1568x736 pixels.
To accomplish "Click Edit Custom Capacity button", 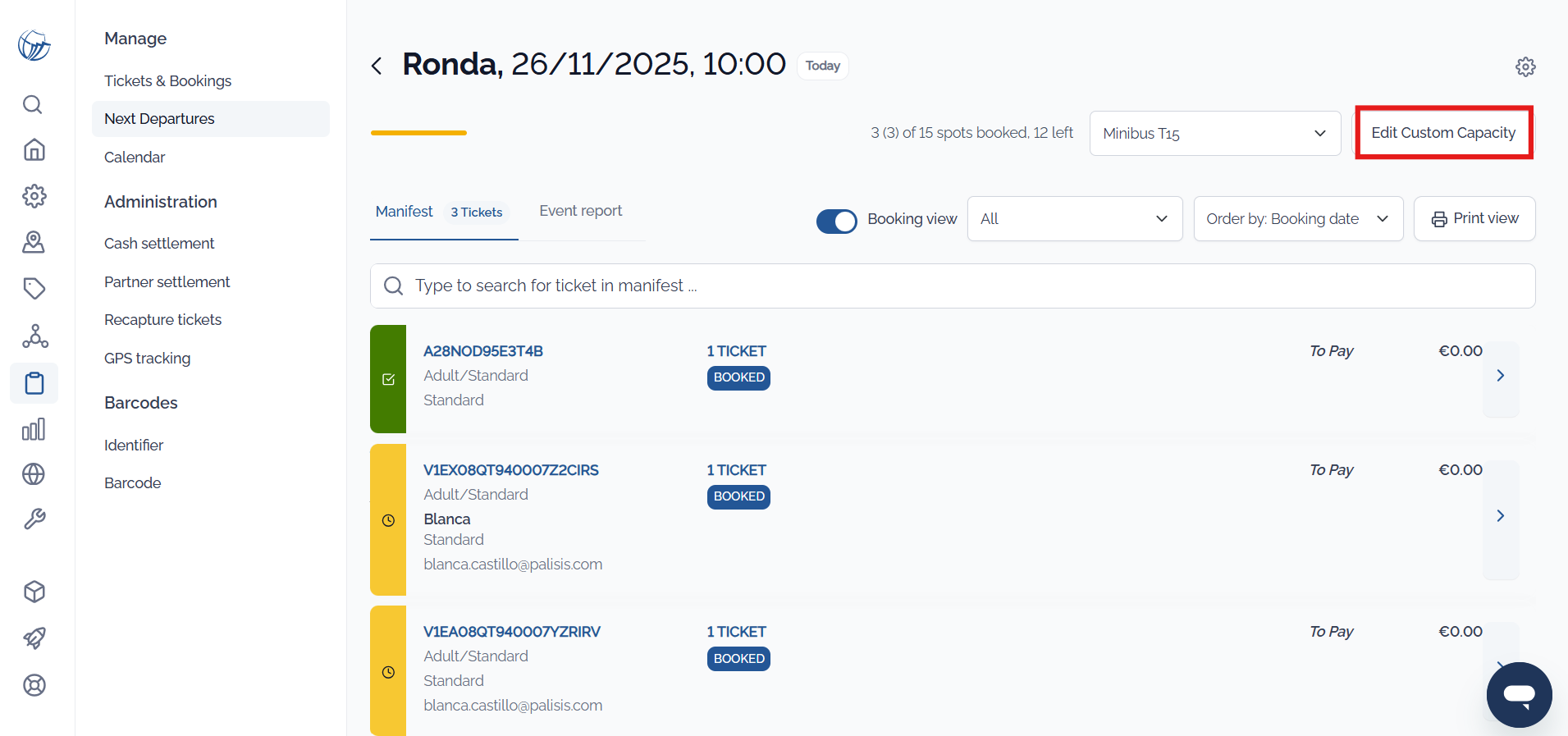I will [1443, 133].
